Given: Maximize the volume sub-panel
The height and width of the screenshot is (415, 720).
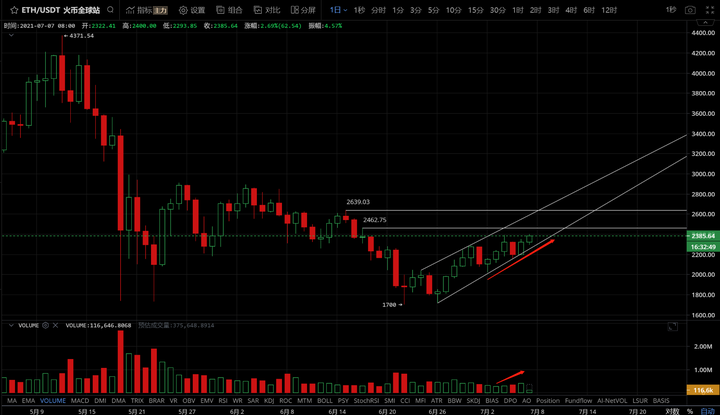Looking at the screenshot, I should [672, 326].
